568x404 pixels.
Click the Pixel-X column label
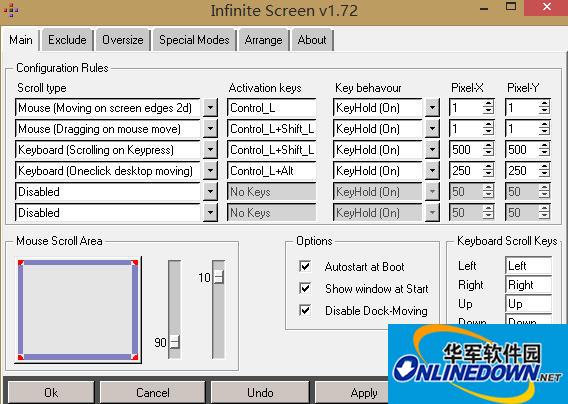467,88
